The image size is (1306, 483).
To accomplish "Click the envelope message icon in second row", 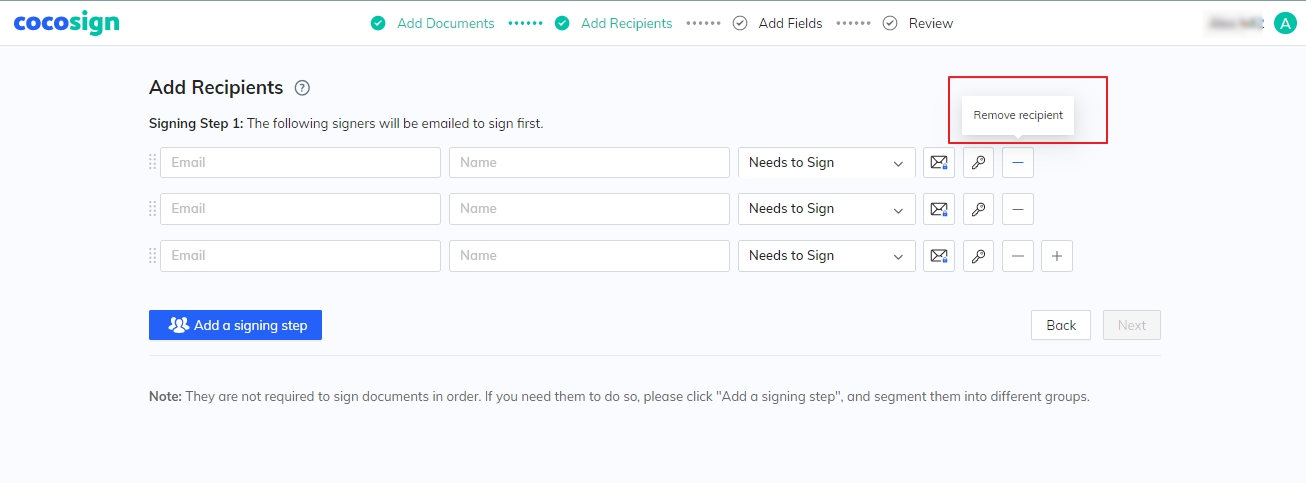I will tap(939, 209).
